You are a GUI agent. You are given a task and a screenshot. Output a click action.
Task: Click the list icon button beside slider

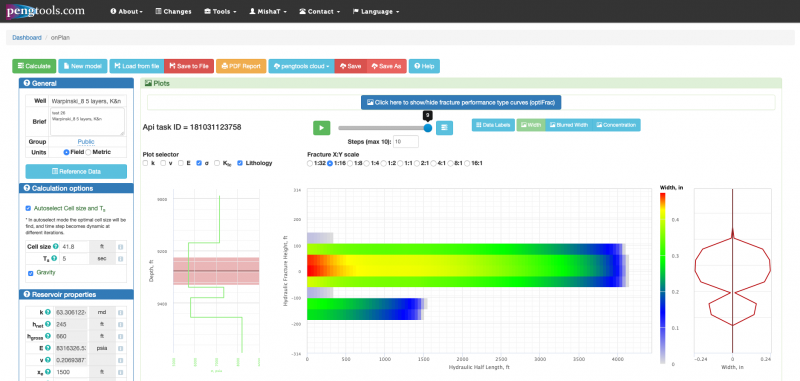click(444, 128)
